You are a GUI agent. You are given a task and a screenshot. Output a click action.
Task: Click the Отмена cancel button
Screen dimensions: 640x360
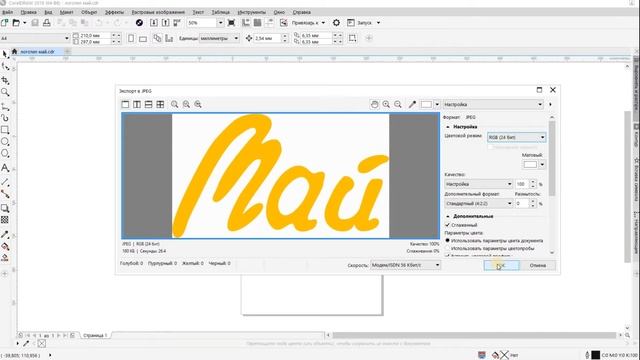coord(538,265)
